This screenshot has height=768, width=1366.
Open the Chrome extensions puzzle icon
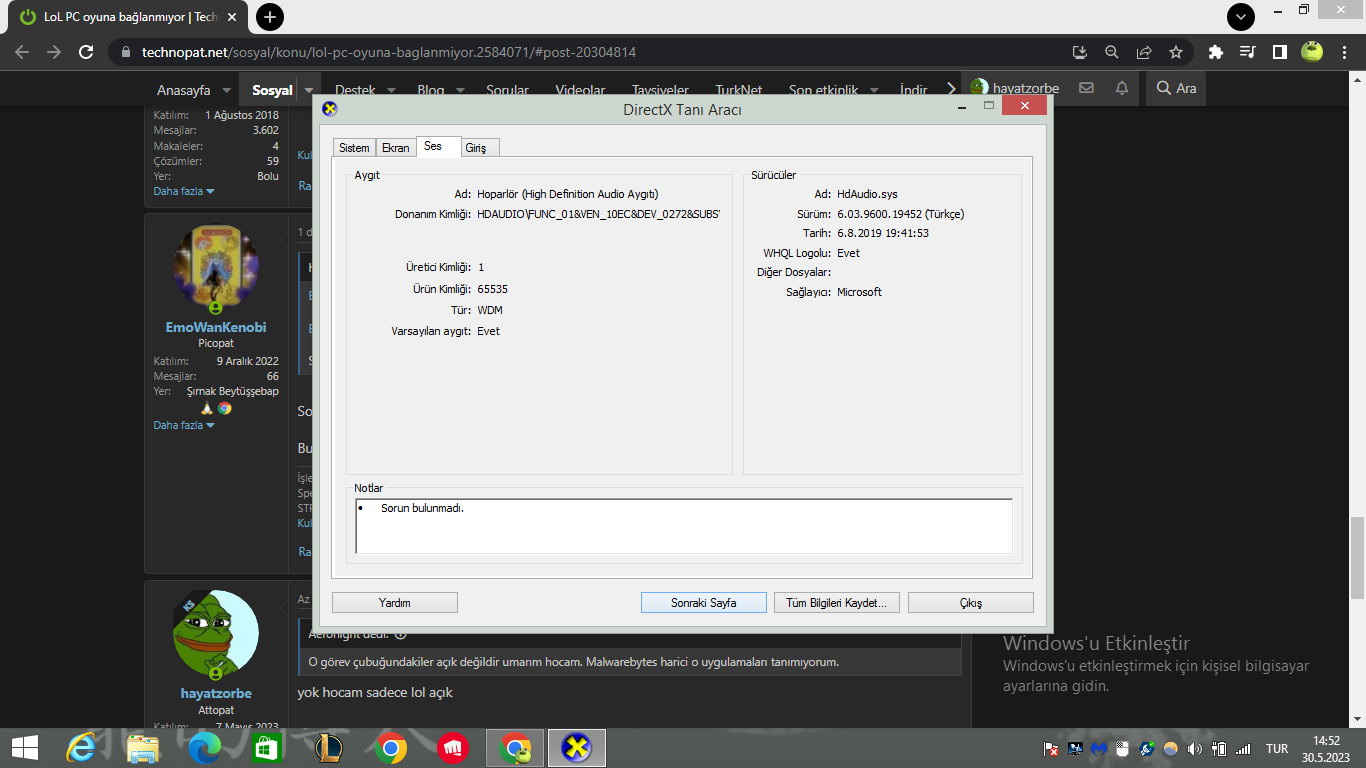[x=1216, y=52]
